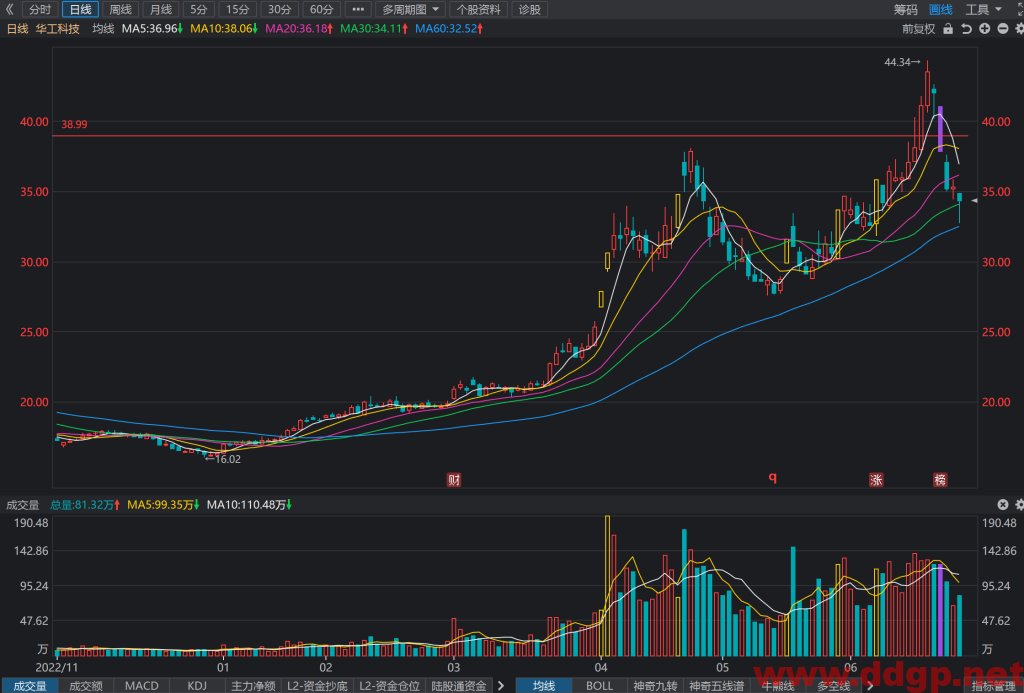
Task: Open the more periods '...' button
Action: point(358,9)
